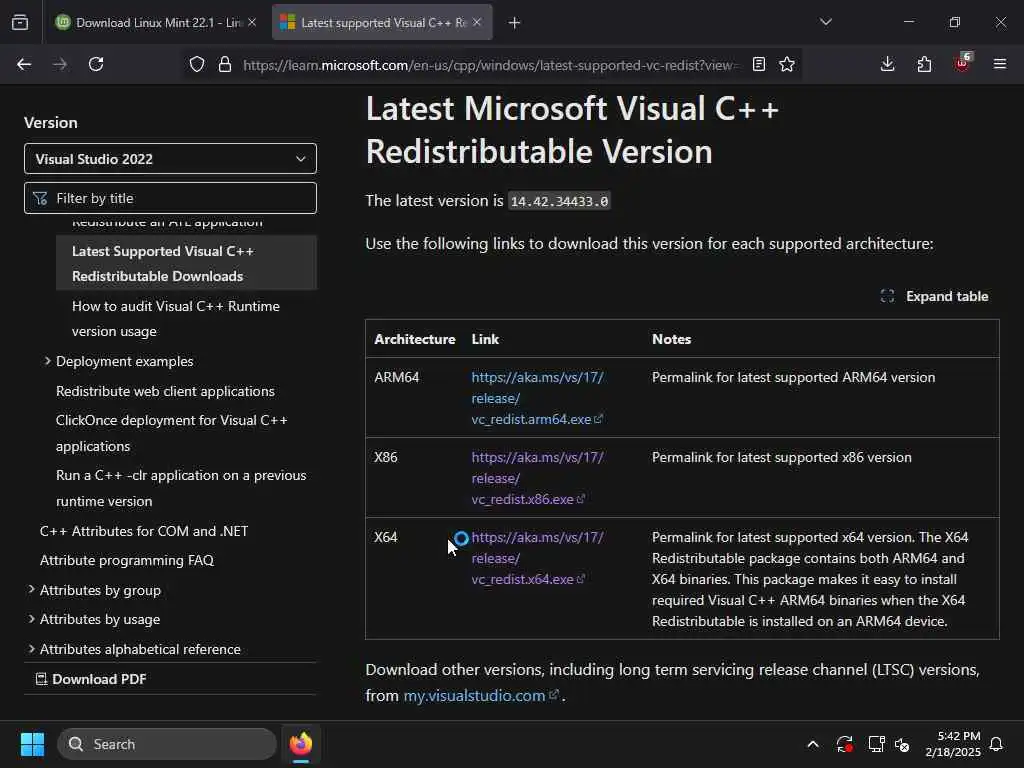Screen dimensions: 1024x768
Task: Click 'Permalink for latest supported x86 version'
Action: click(782, 457)
